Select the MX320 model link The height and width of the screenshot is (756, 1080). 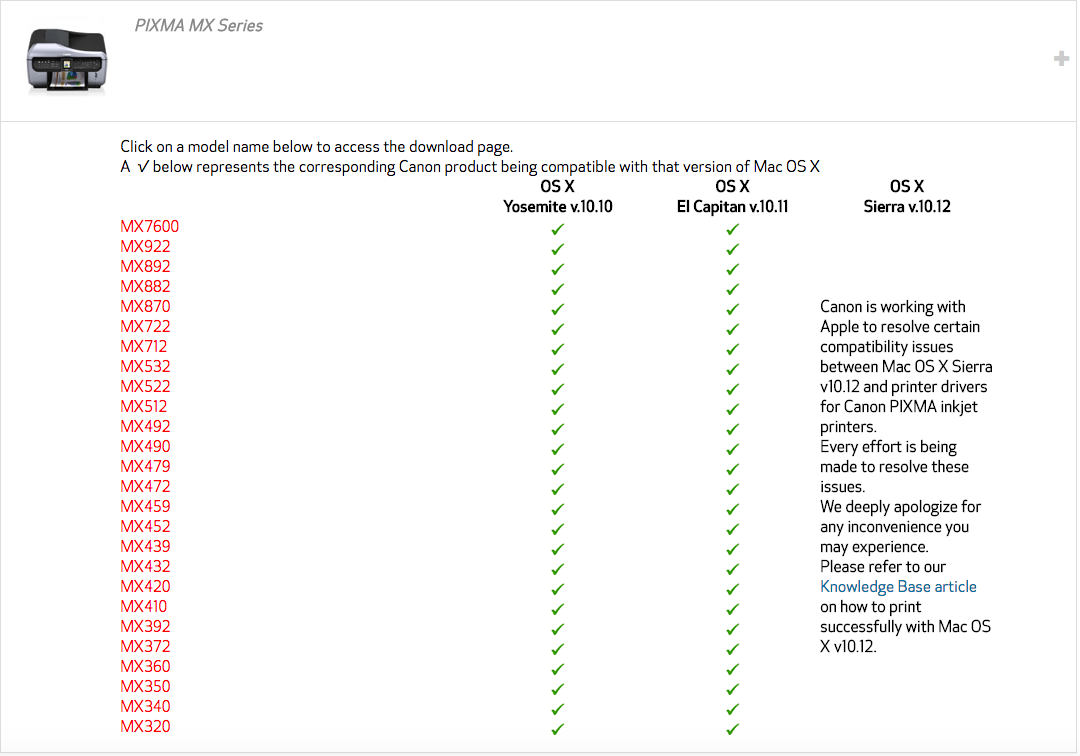click(144, 726)
